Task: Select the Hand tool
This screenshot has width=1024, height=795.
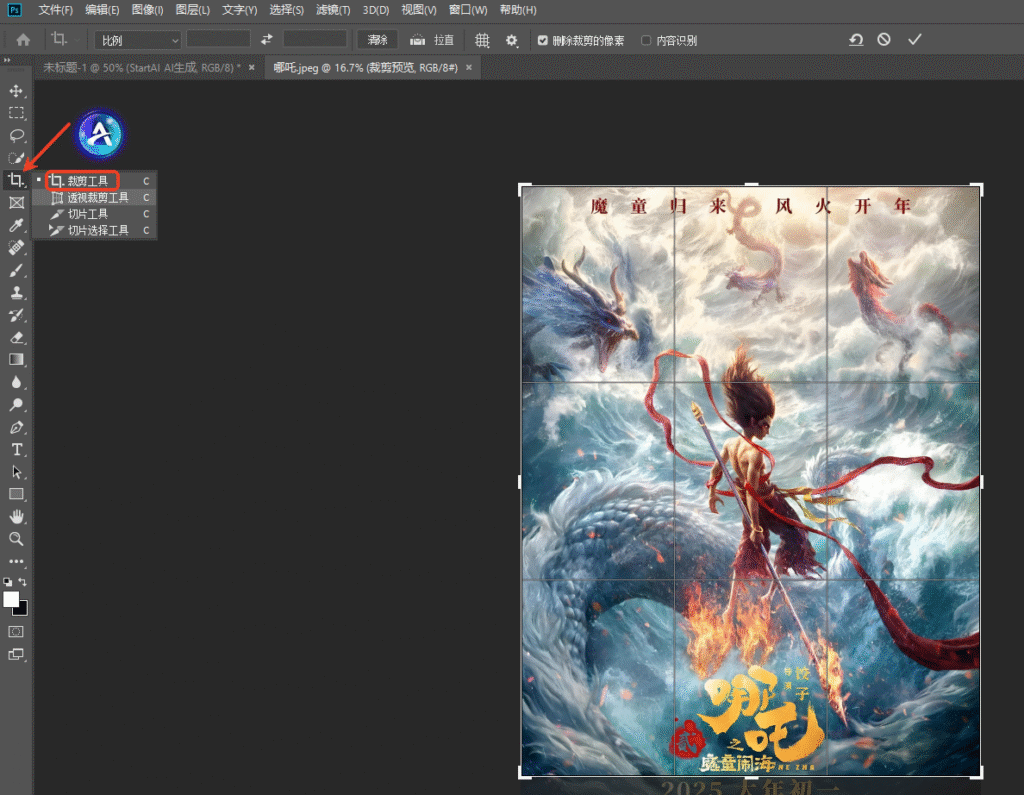Action: [16, 517]
